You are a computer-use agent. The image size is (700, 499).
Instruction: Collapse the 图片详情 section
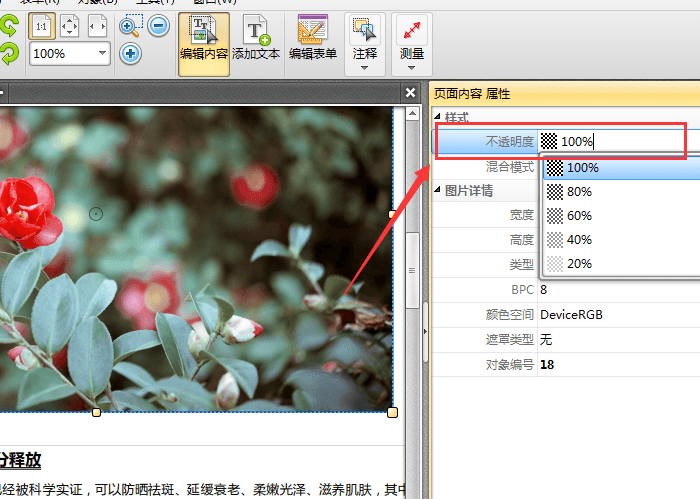(438, 190)
